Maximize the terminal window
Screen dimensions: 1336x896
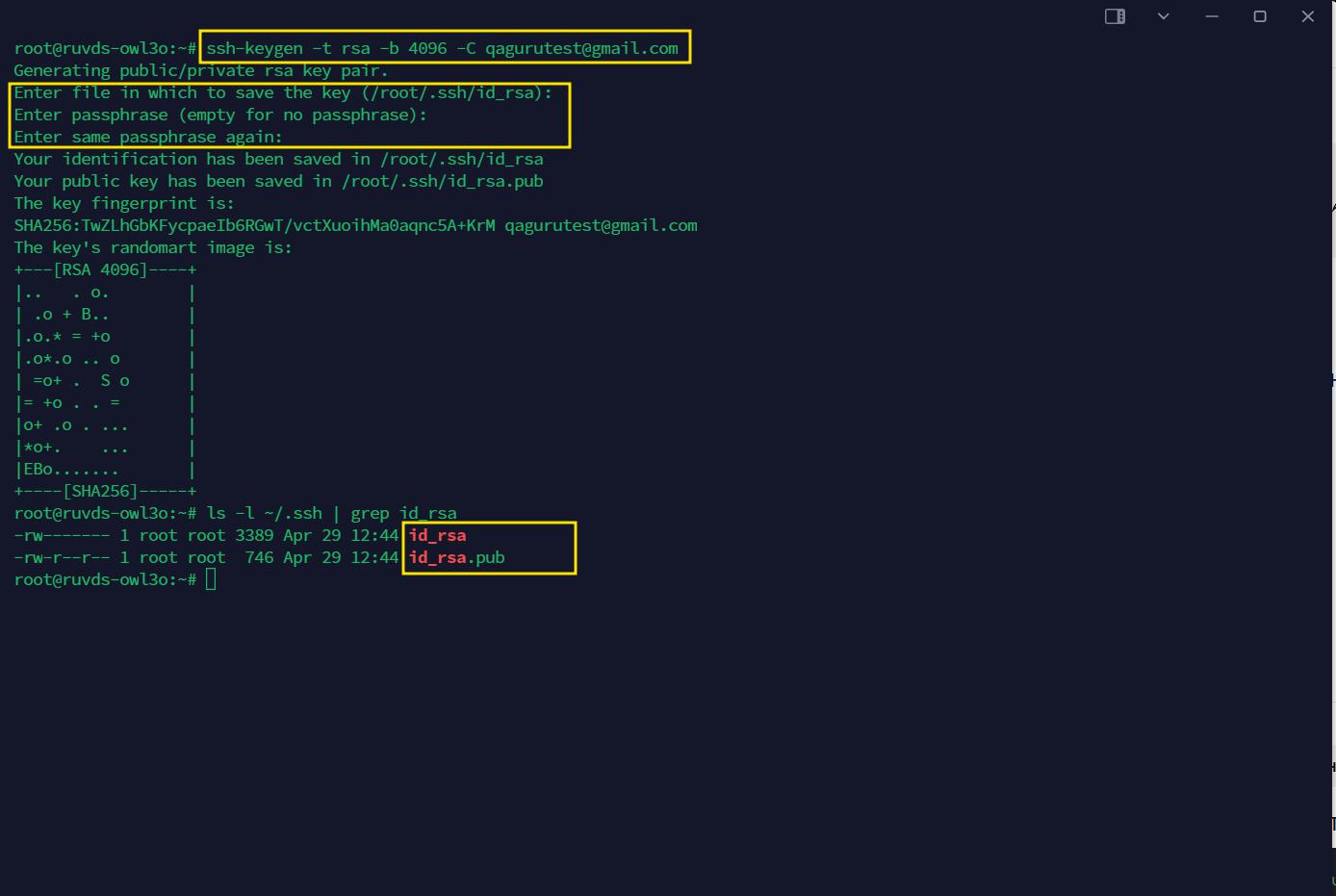[1260, 16]
